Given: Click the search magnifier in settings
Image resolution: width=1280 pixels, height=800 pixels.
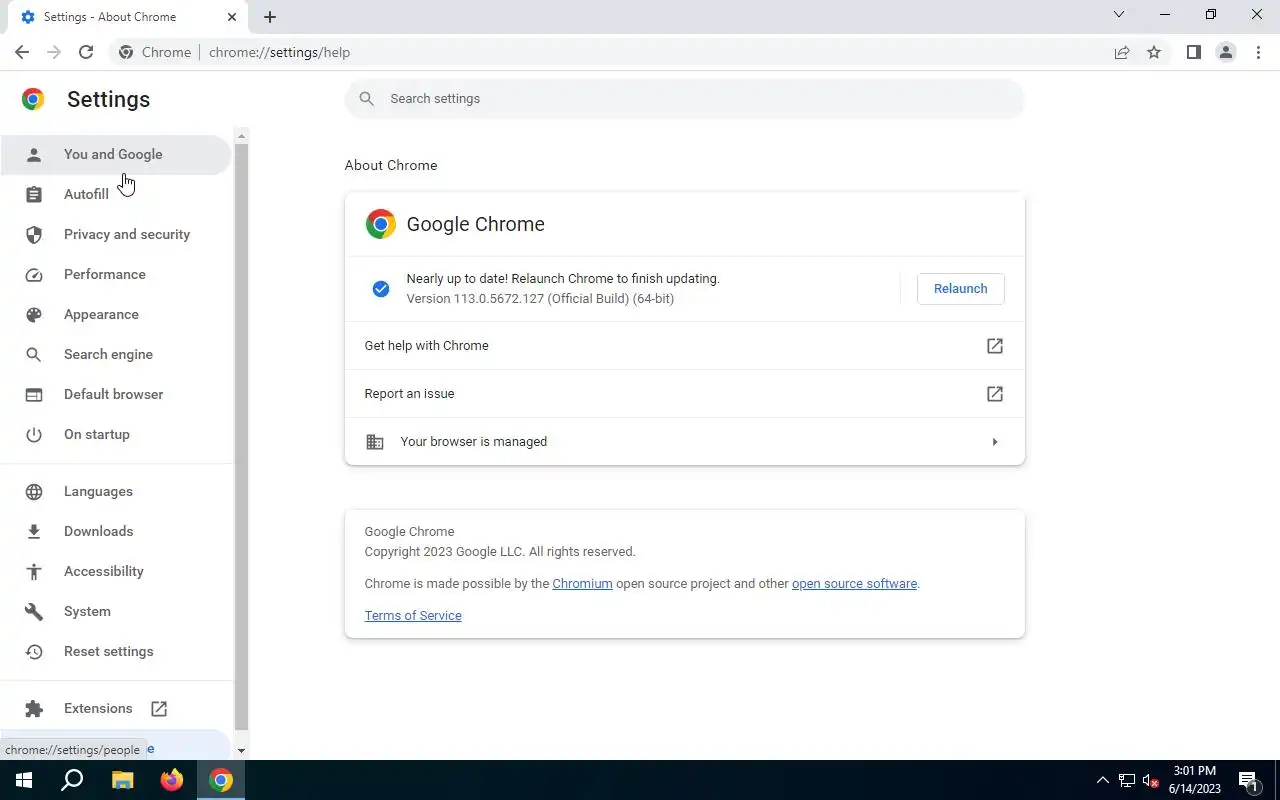Looking at the screenshot, I should [367, 98].
